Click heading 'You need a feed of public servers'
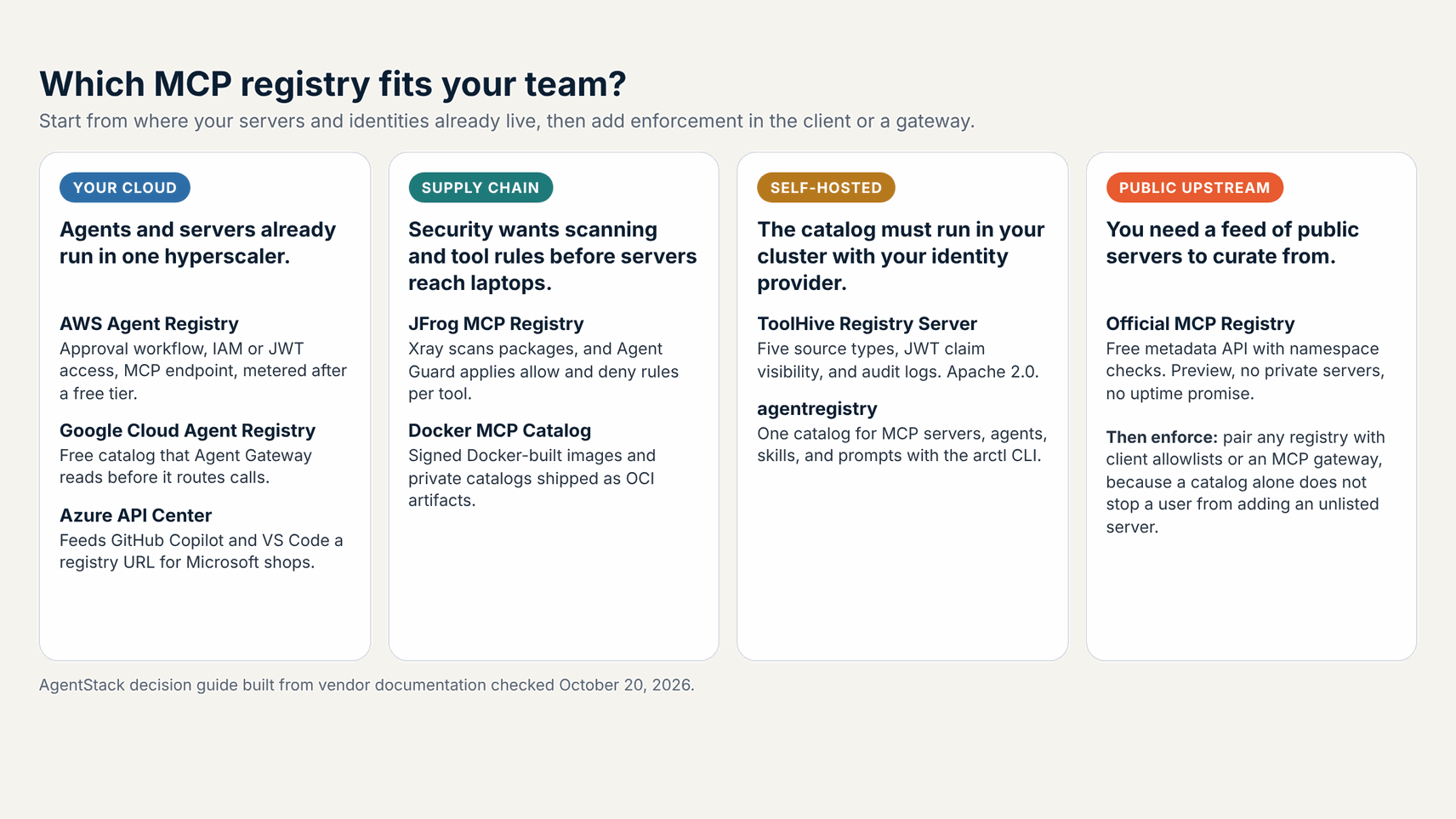Image resolution: width=1456 pixels, height=819 pixels. [x=1232, y=243]
